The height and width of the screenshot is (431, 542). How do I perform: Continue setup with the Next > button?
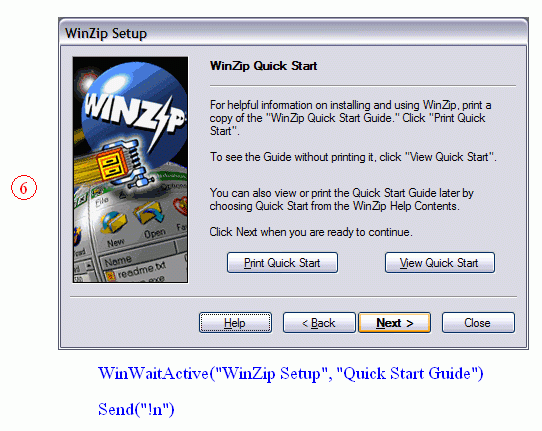click(394, 323)
